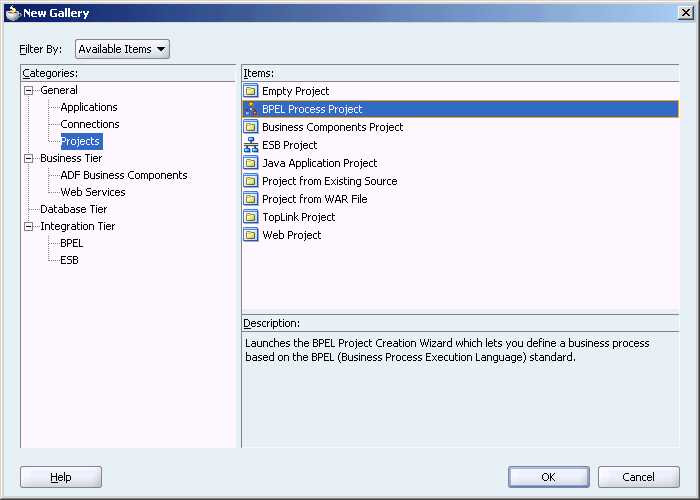The image size is (700, 500).
Task: Collapse the General category node
Action: point(29,91)
